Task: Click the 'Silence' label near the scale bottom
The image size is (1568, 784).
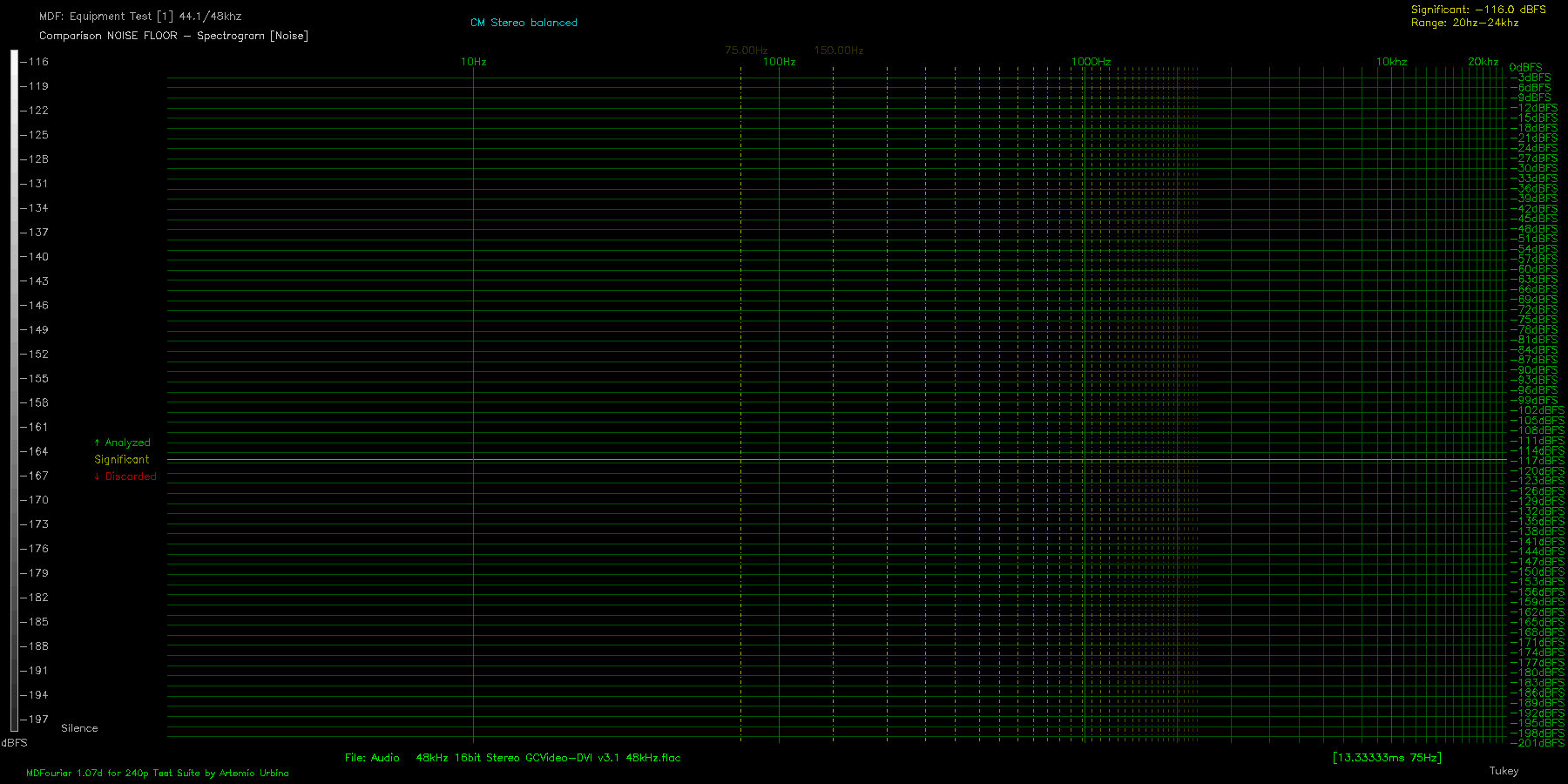Action: pos(79,728)
